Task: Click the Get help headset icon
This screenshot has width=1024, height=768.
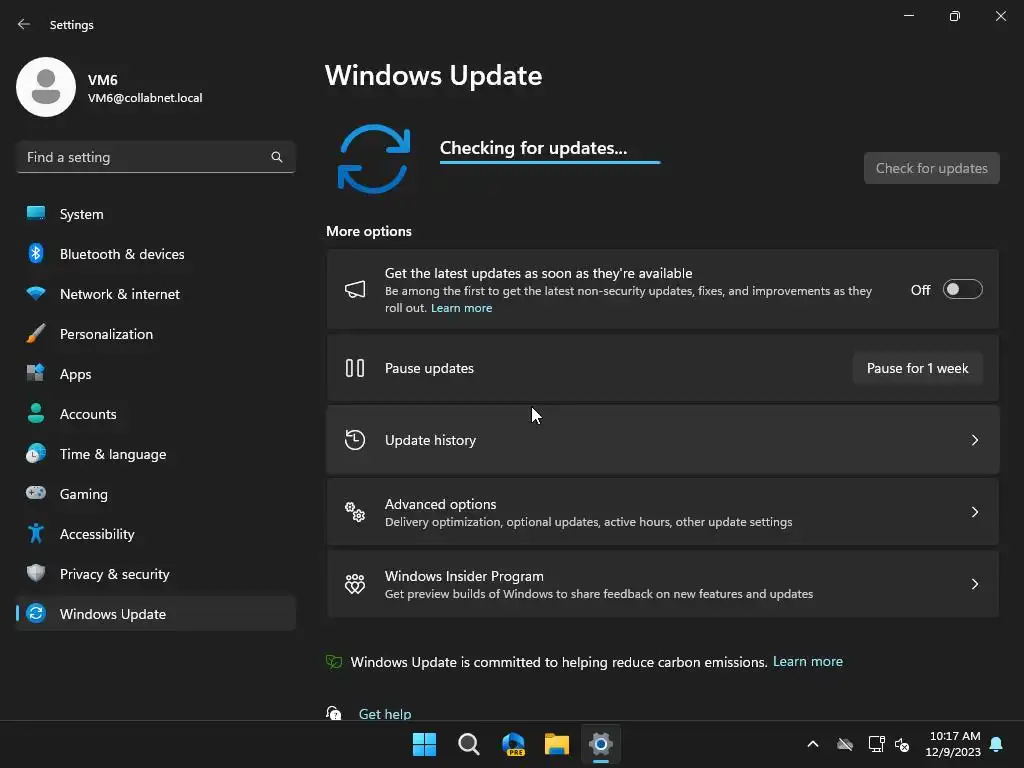Action: tap(334, 712)
